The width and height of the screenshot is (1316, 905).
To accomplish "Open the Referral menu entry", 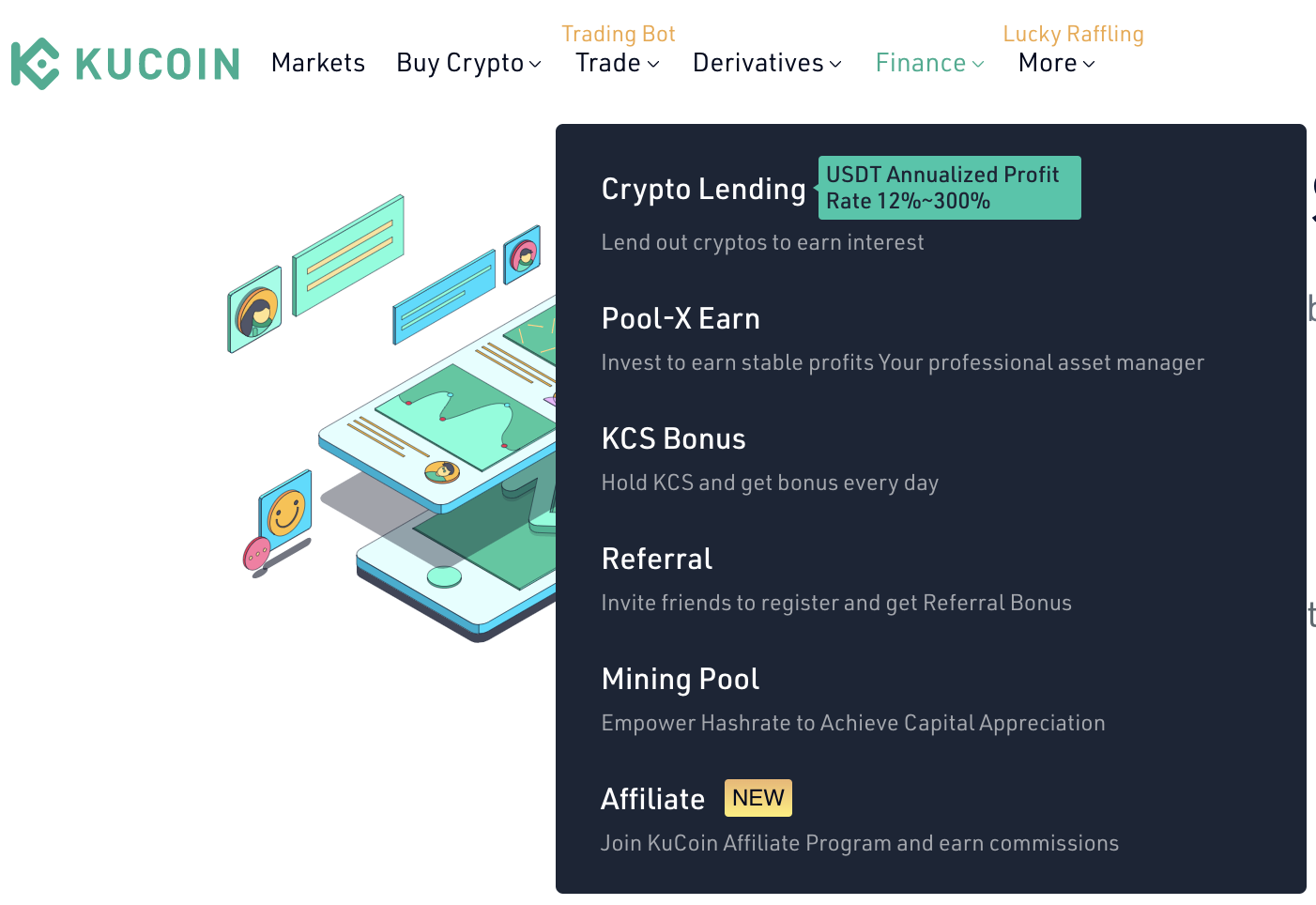I will click(x=657, y=560).
